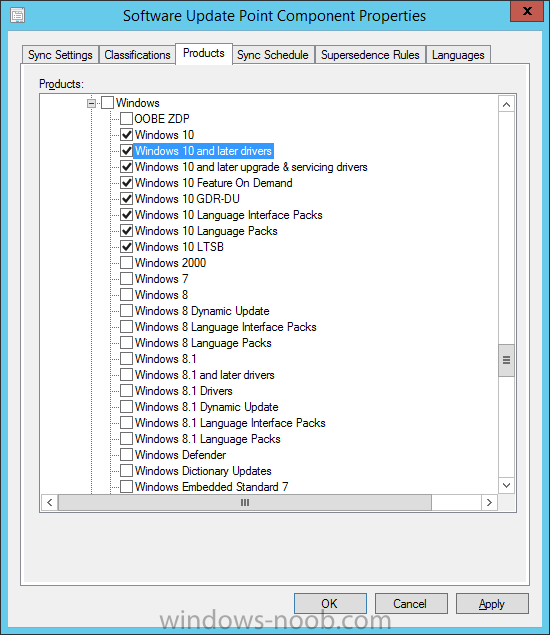Collapse the Windows tree node
Viewport: 550px width, 635px height.
pyautogui.click(x=91, y=103)
